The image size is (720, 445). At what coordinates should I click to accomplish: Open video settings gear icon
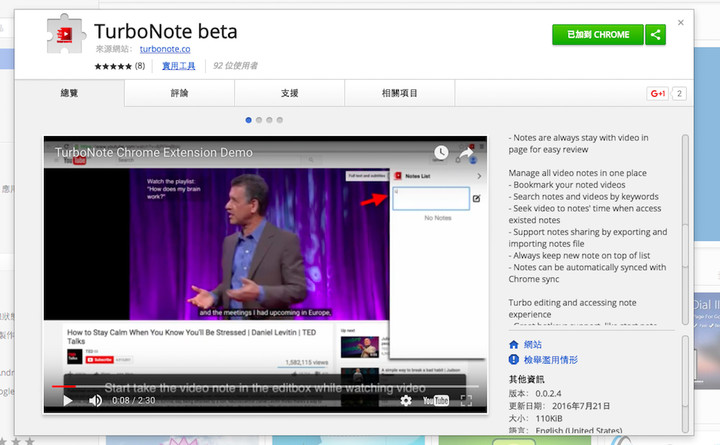point(406,401)
